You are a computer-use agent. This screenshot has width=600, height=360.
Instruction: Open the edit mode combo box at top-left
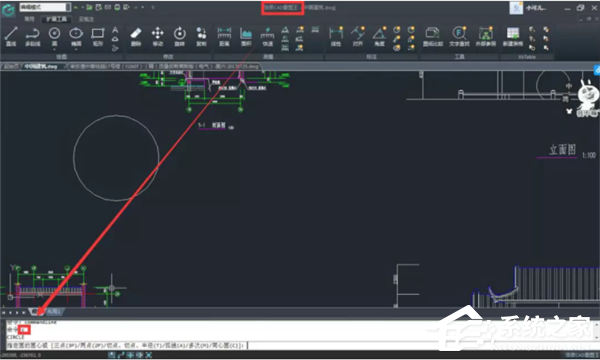45,7
